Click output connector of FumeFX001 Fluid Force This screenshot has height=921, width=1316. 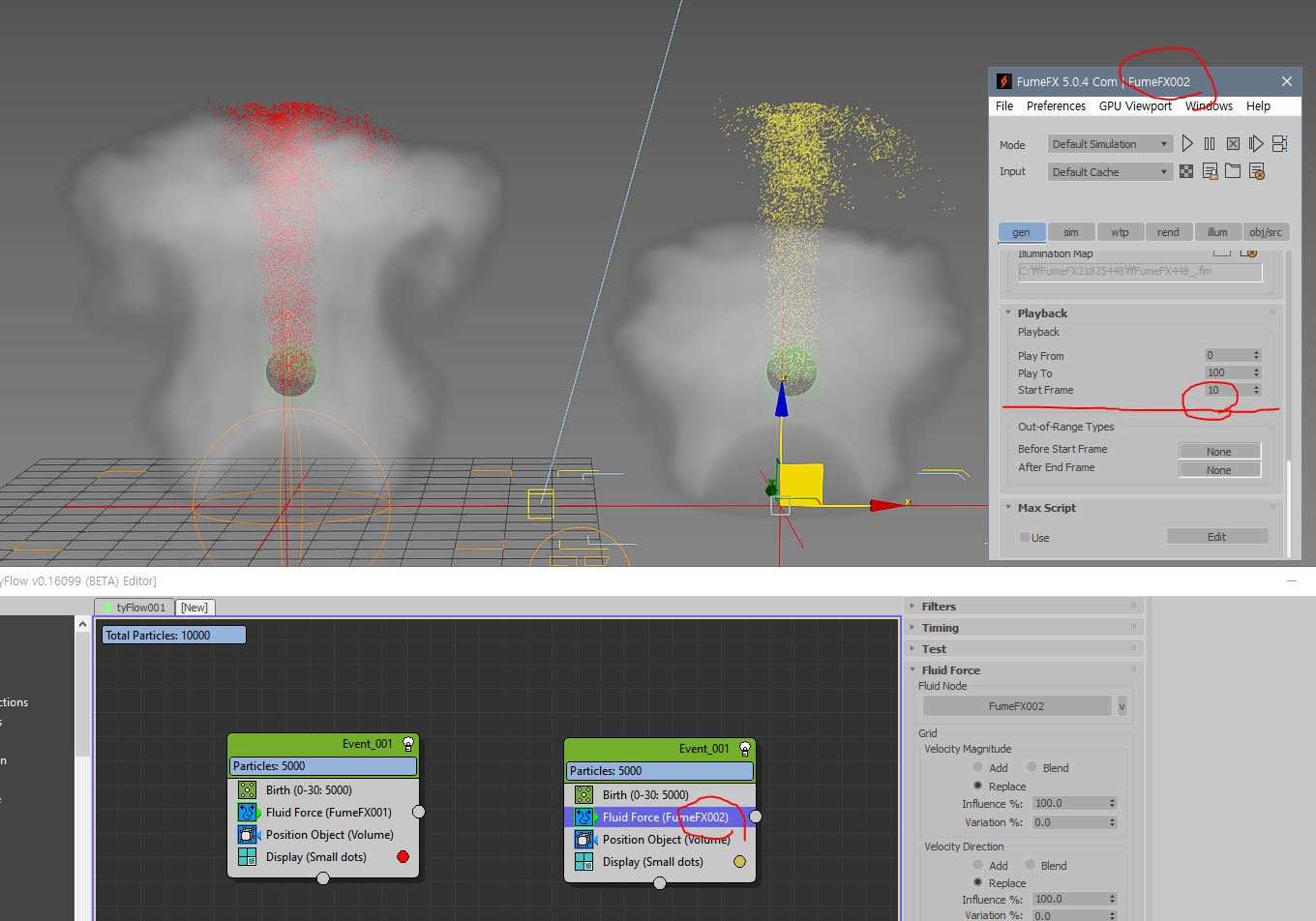point(419,812)
